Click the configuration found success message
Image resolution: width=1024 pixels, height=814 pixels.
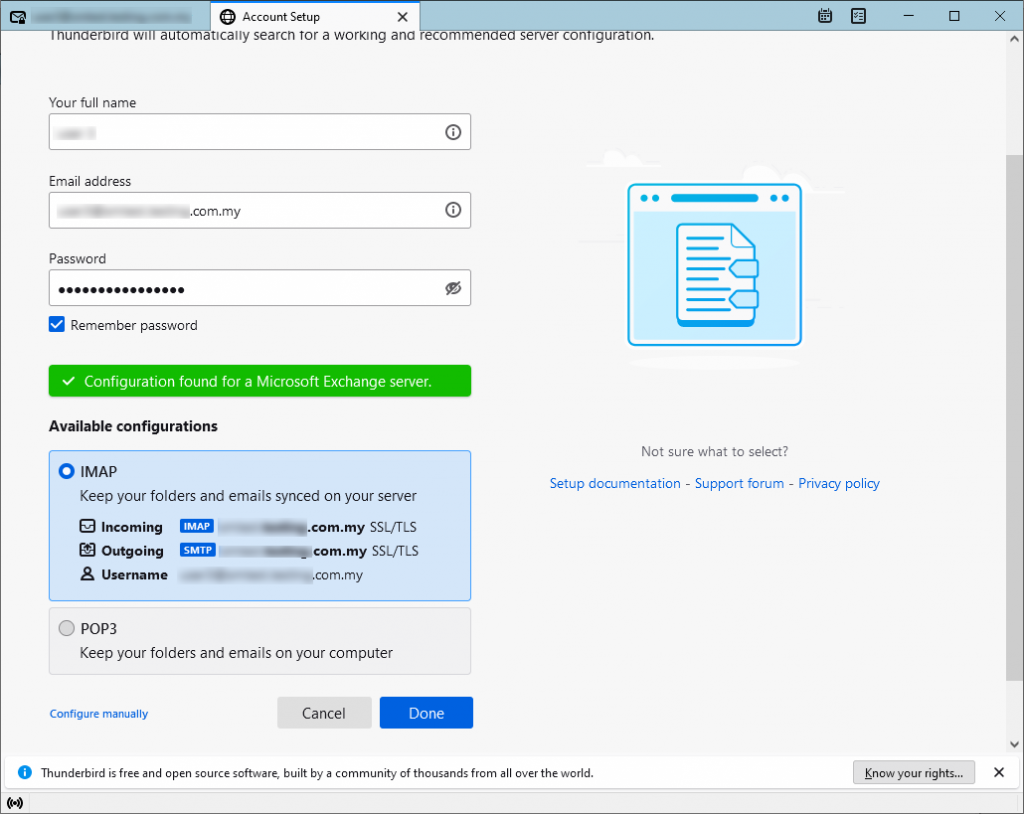click(259, 381)
